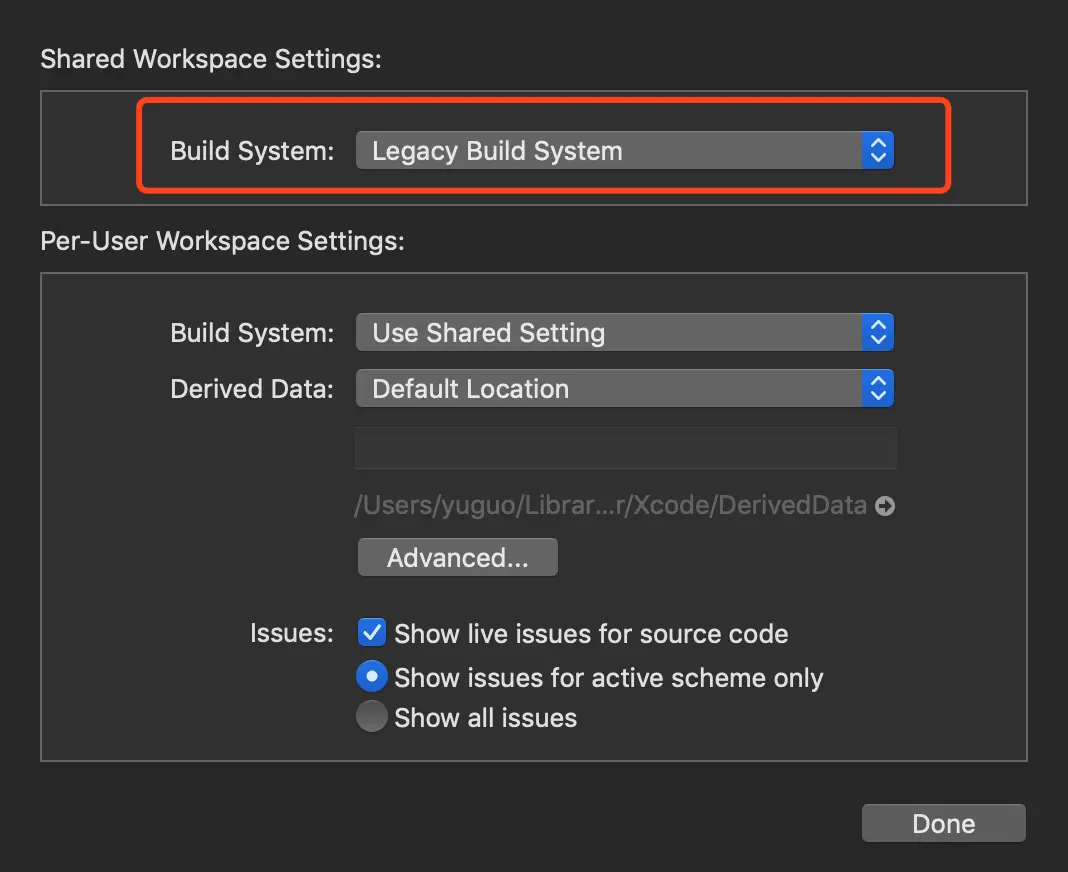Click the empty Derived Data path field
Viewport: 1068px width, 872px height.
click(x=626, y=448)
